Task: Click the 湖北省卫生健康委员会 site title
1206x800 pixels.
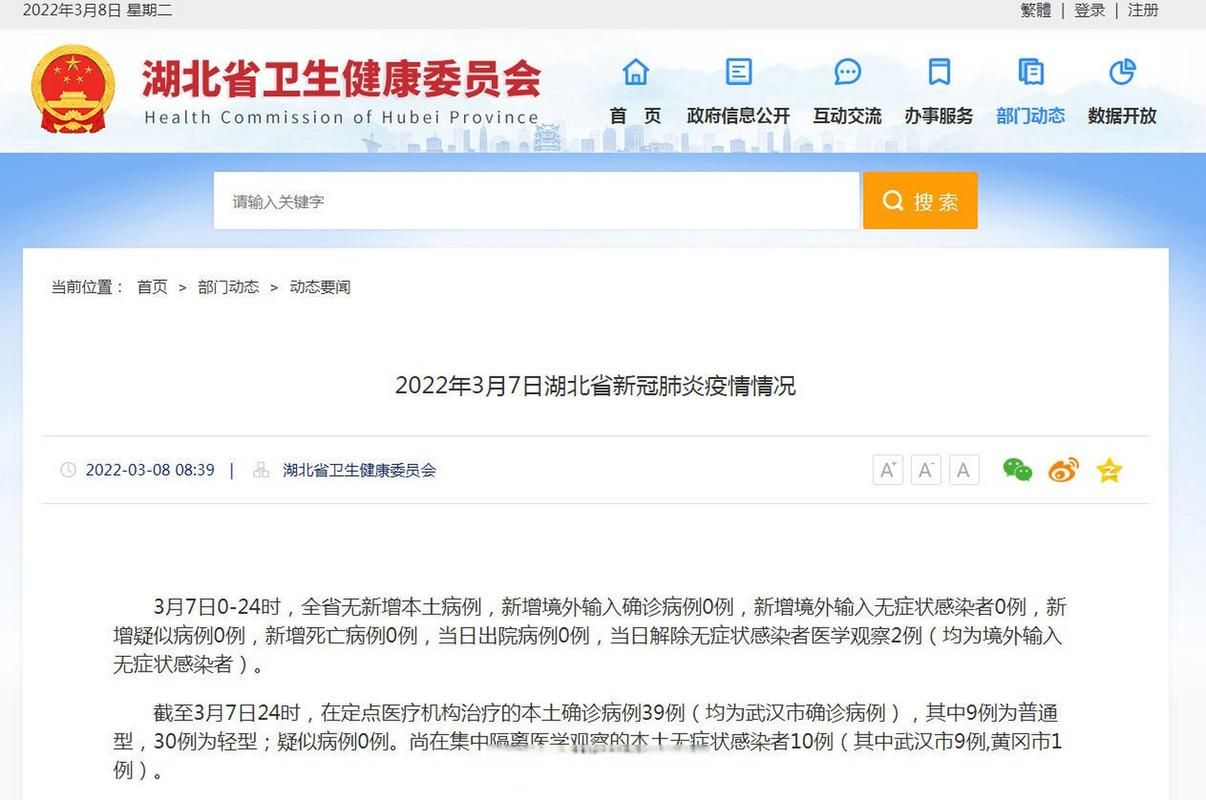Action: coord(341,78)
